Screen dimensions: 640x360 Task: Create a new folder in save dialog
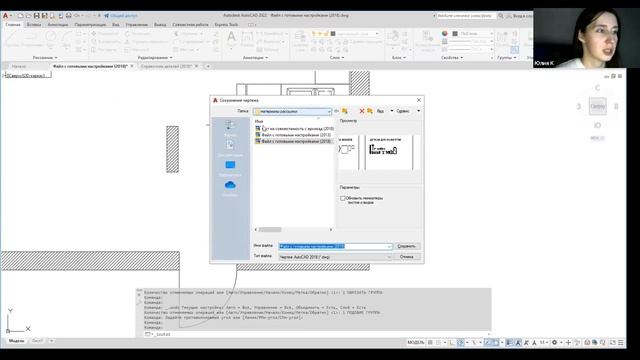(x=370, y=111)
